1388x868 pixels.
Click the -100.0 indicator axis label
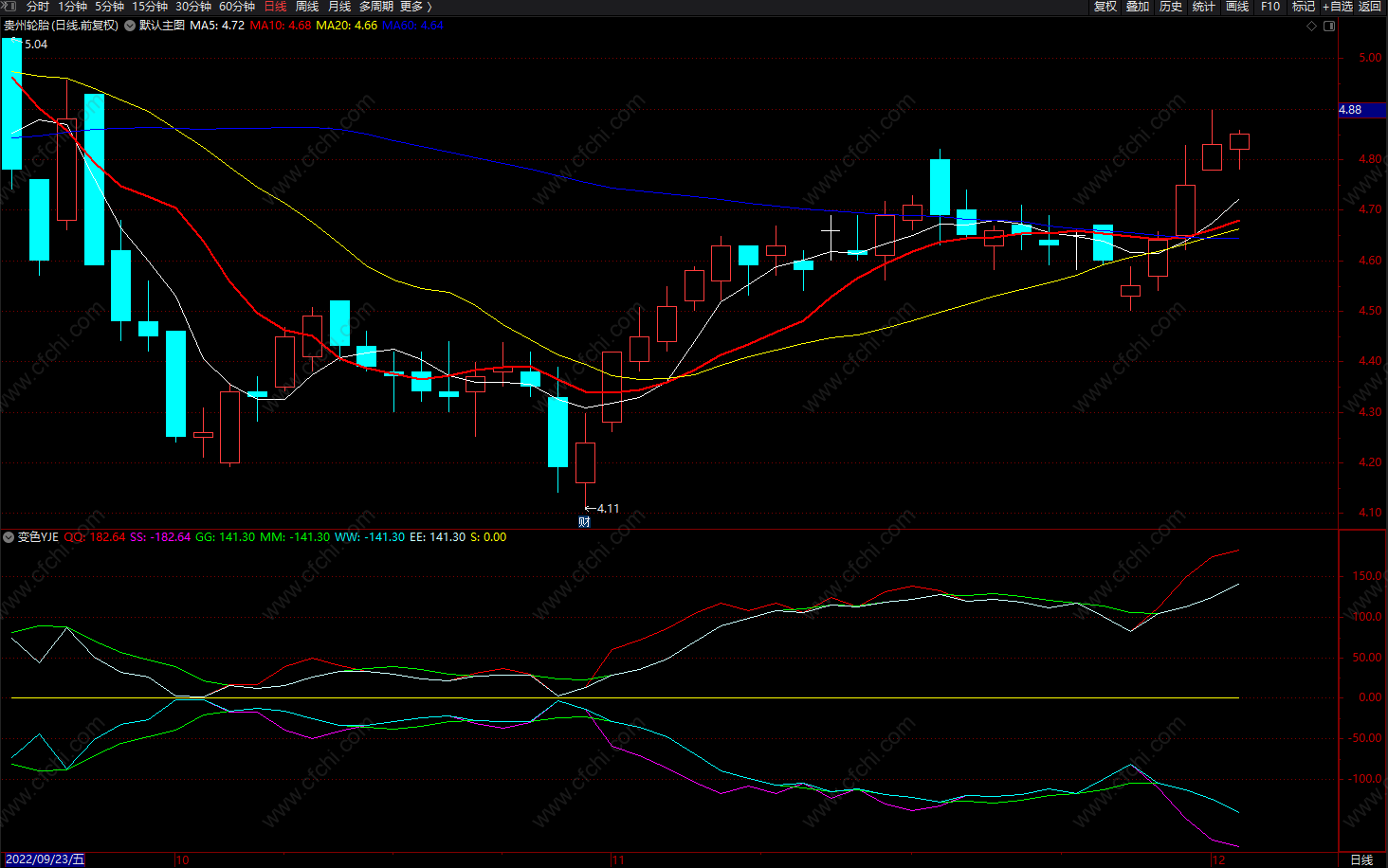point(1364,779)
